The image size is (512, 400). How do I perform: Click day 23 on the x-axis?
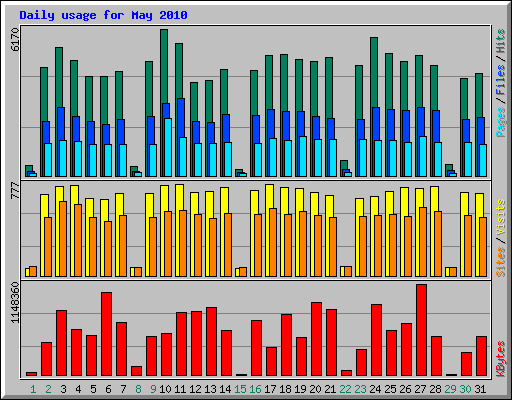(x=360, y=389)
